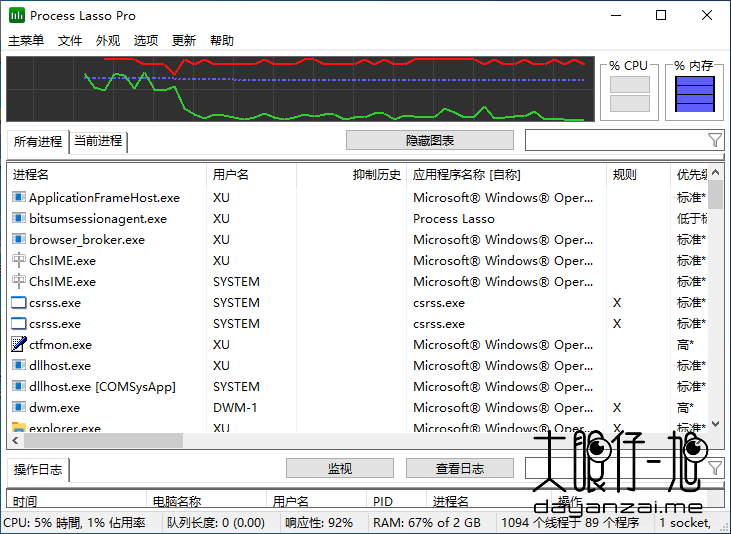Sort by 应用程序名称 [自称] column header
The width and height of the screenshot is (731, 534).
506,174
